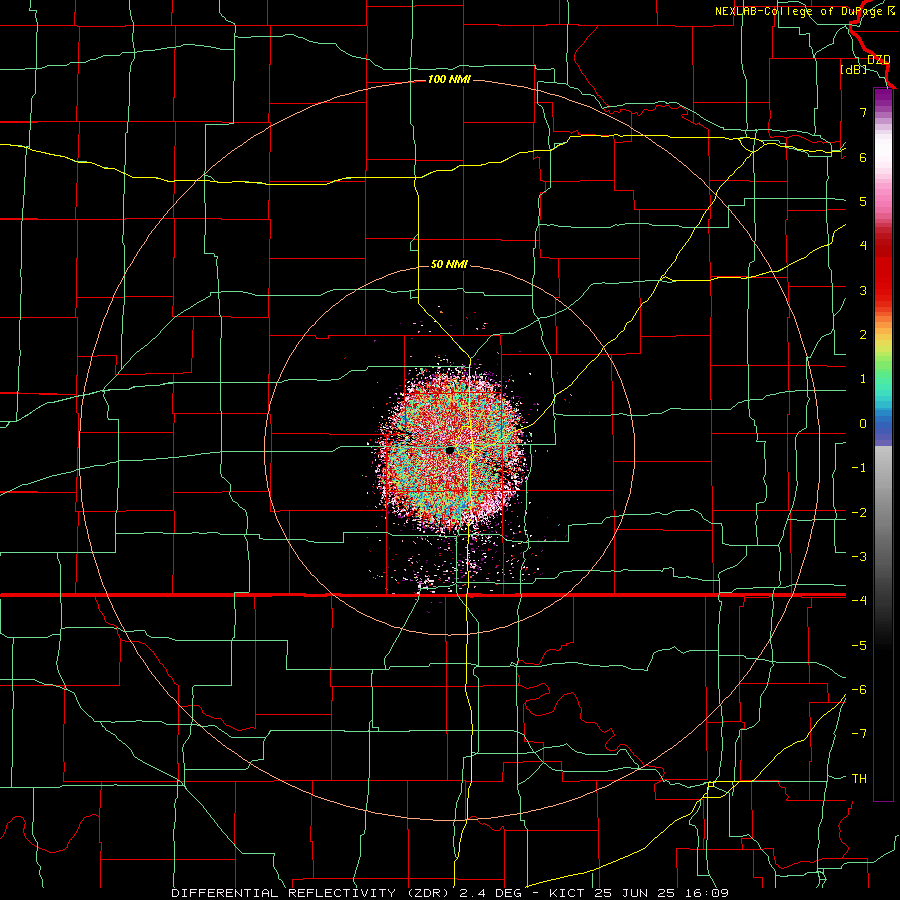Image resolution: width=900 pixels, height=900 pixels.
Task: Click the -5 value on the ZDR scale
Action: (x=859, y=646)
